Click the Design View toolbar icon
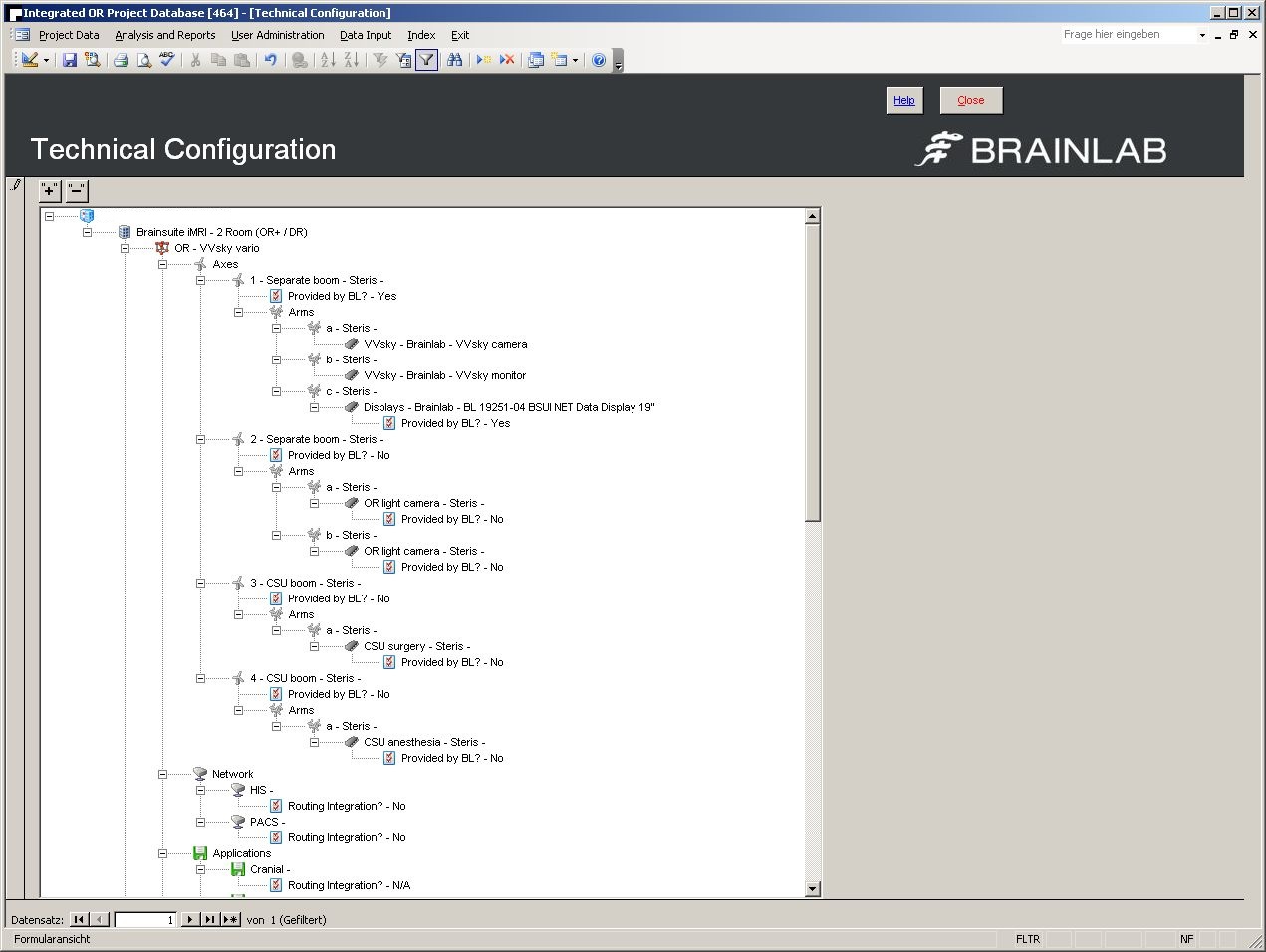 (30, 60)
